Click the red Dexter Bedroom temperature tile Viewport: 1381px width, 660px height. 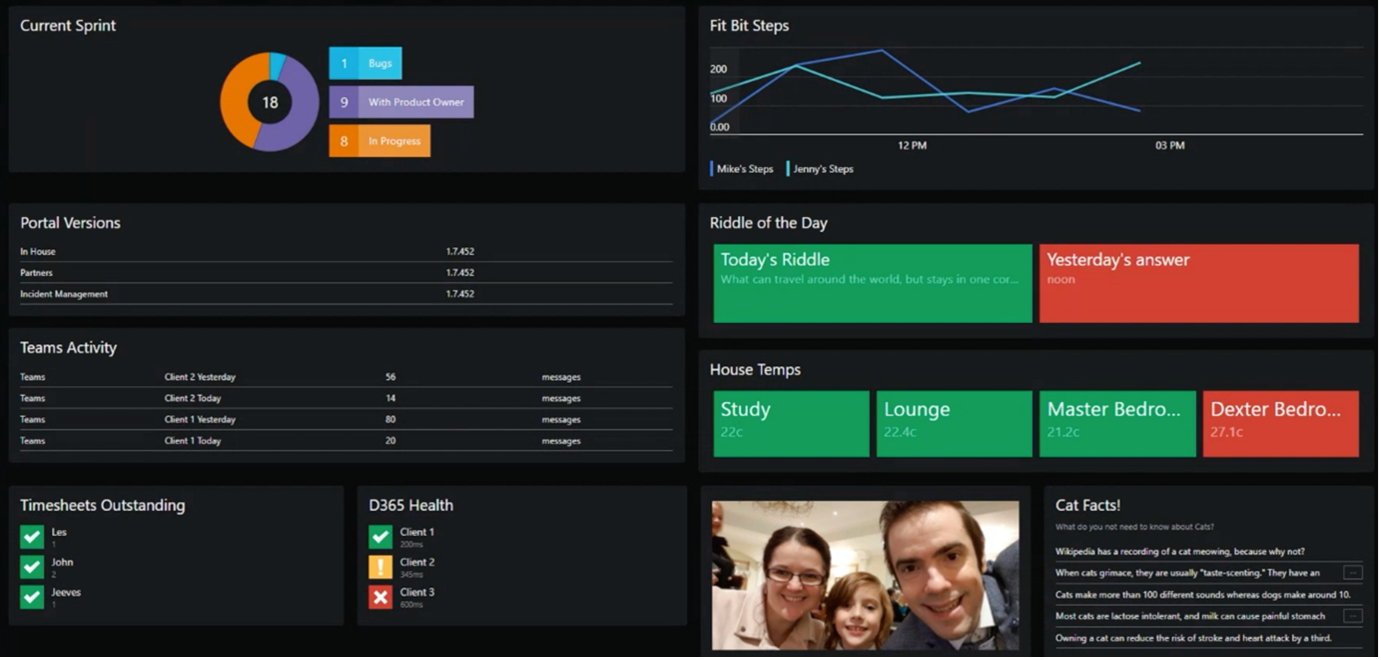[1281, 423]
